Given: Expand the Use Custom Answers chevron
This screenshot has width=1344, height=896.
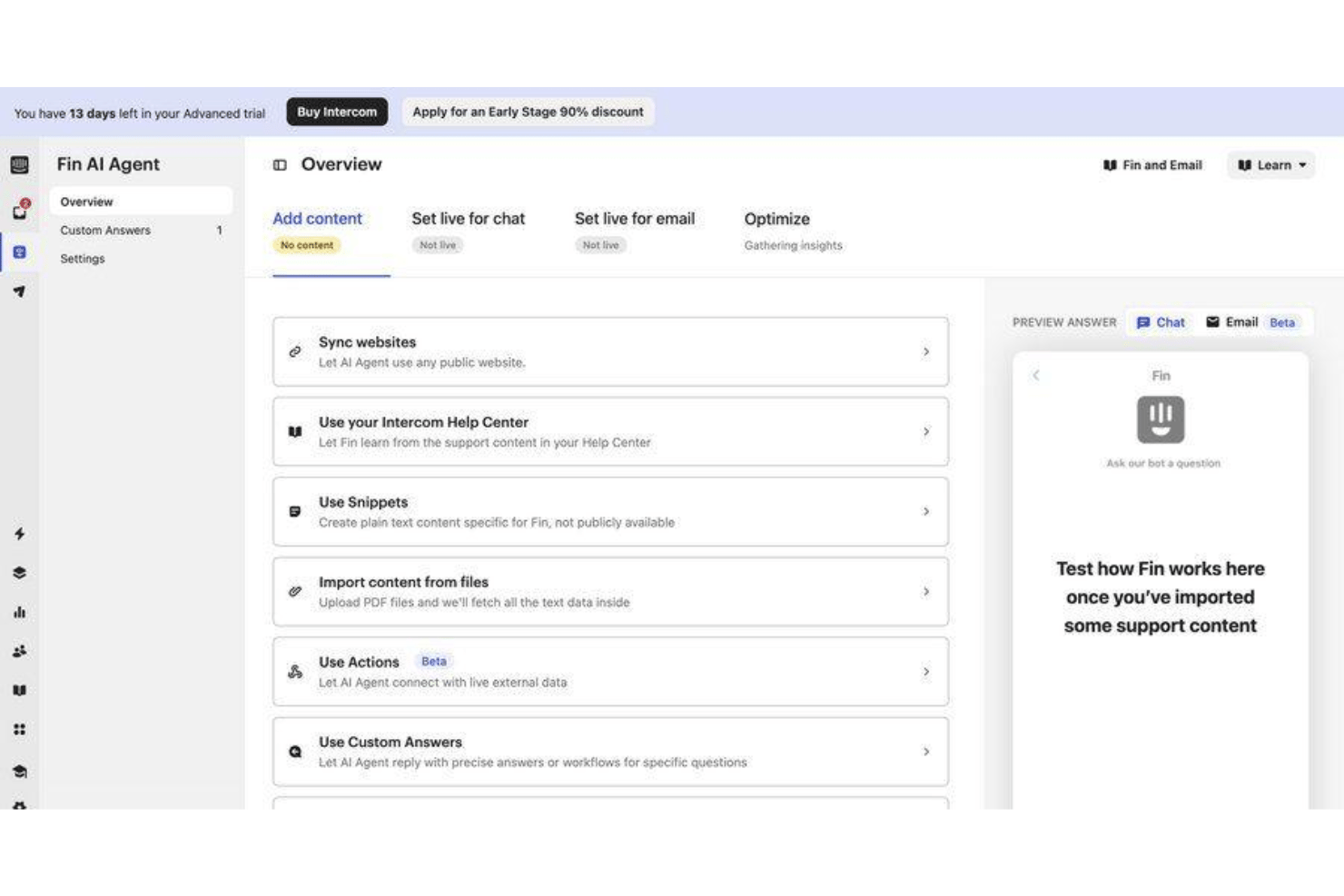Looking at the screenshot, I should 926,752.
